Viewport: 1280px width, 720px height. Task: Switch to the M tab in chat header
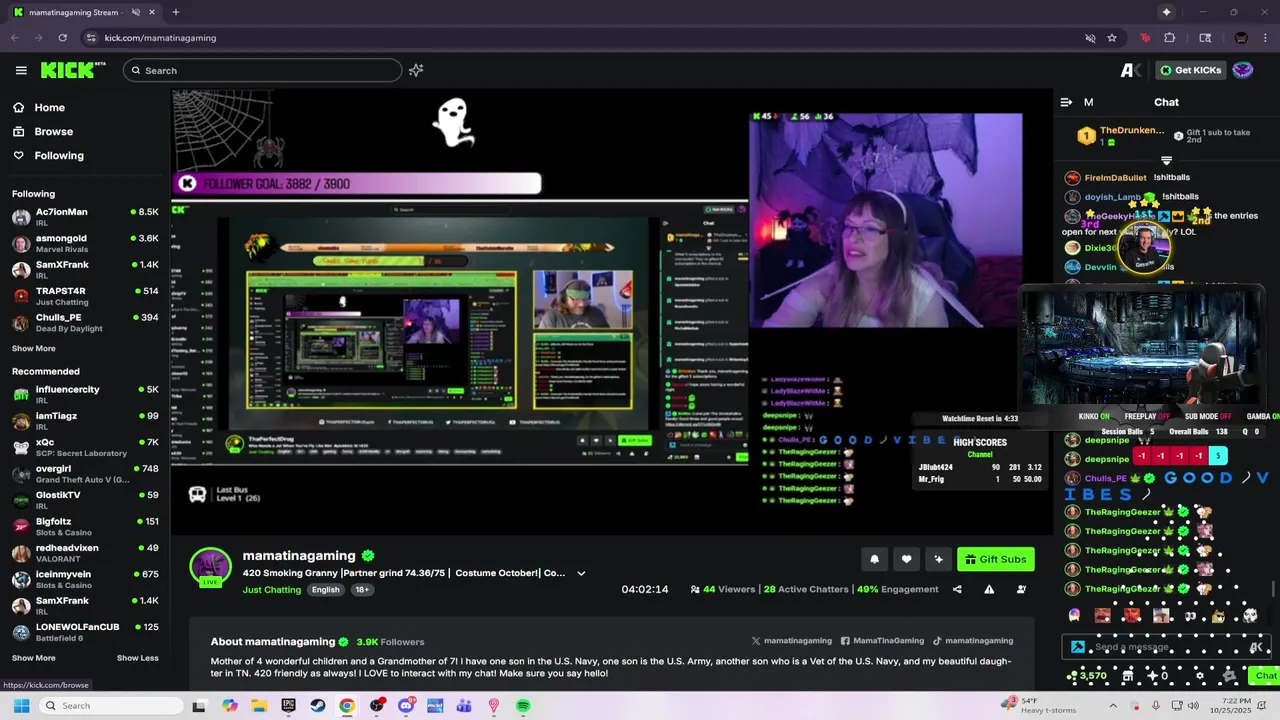pos(1088,102)
